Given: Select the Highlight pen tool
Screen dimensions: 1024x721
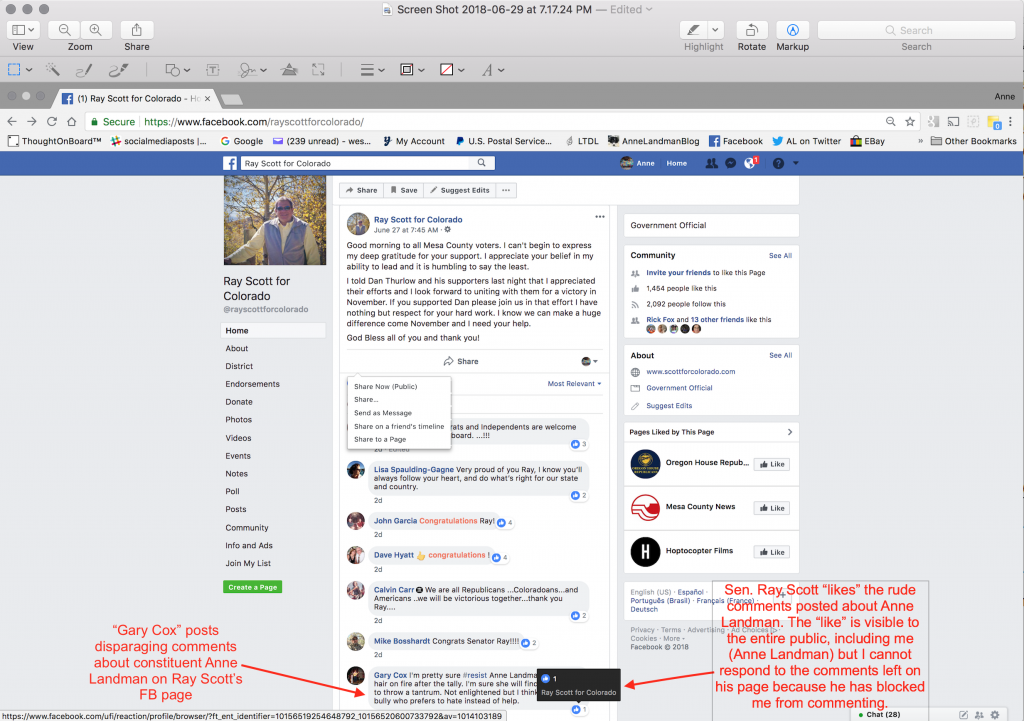Looking at the screenshot, I should pos(694,30).
